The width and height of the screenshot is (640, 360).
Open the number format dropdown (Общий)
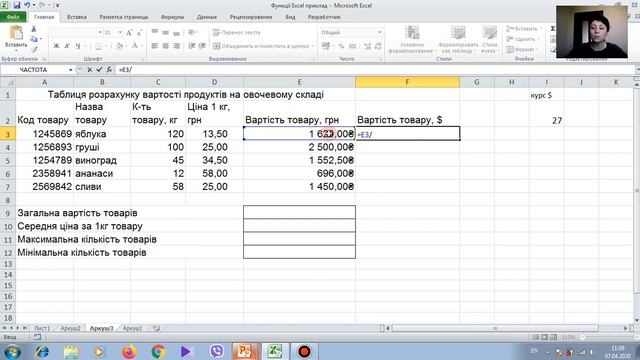379,32
